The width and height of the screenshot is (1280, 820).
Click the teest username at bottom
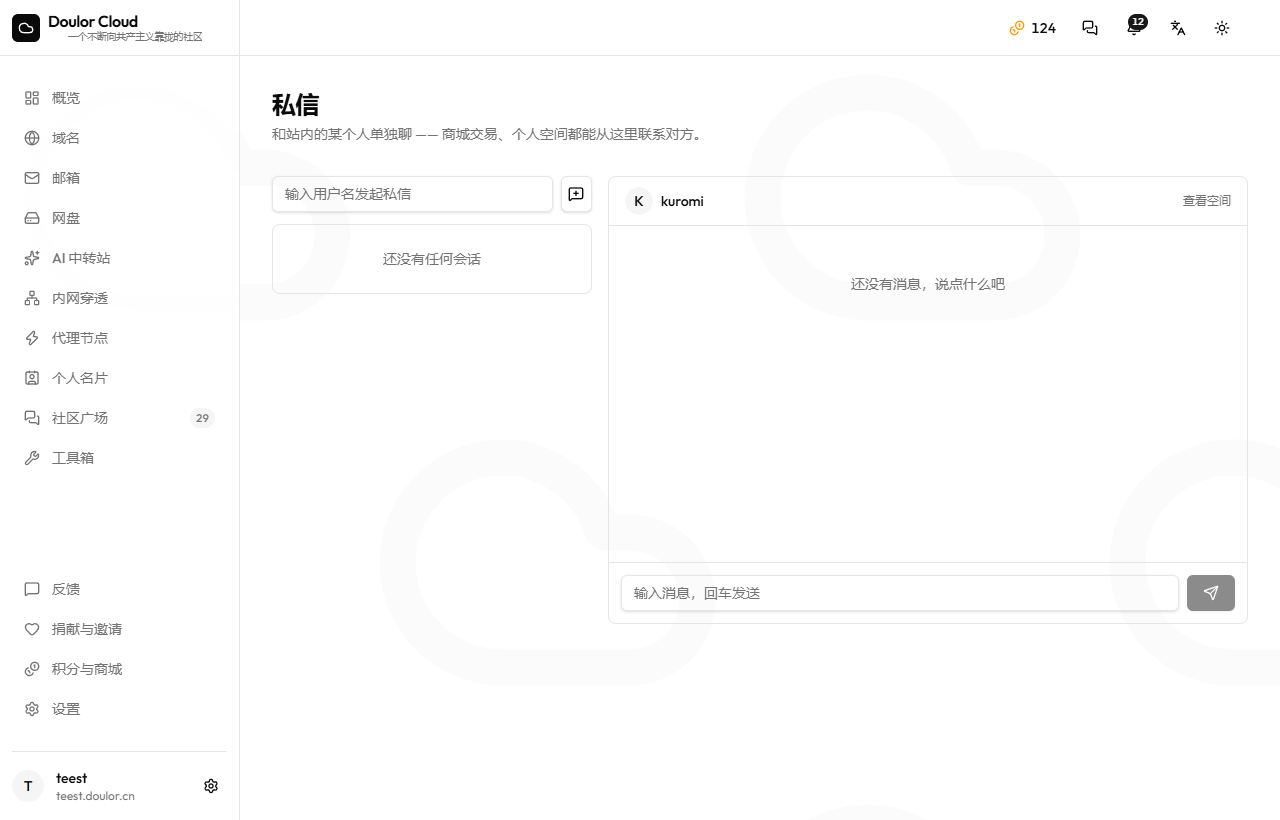coord(71,778)
